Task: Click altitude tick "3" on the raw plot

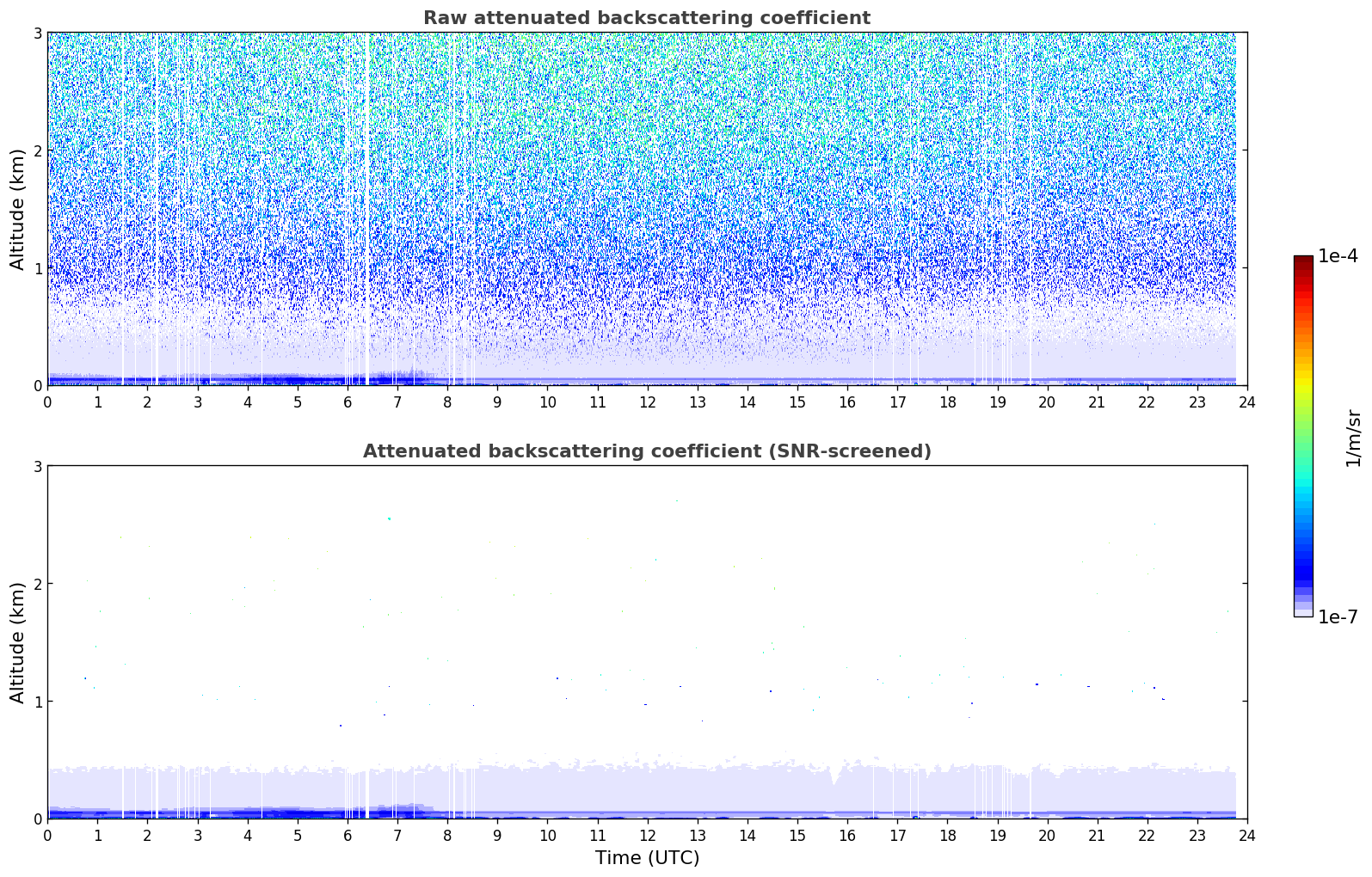Action: pos(38,33)
